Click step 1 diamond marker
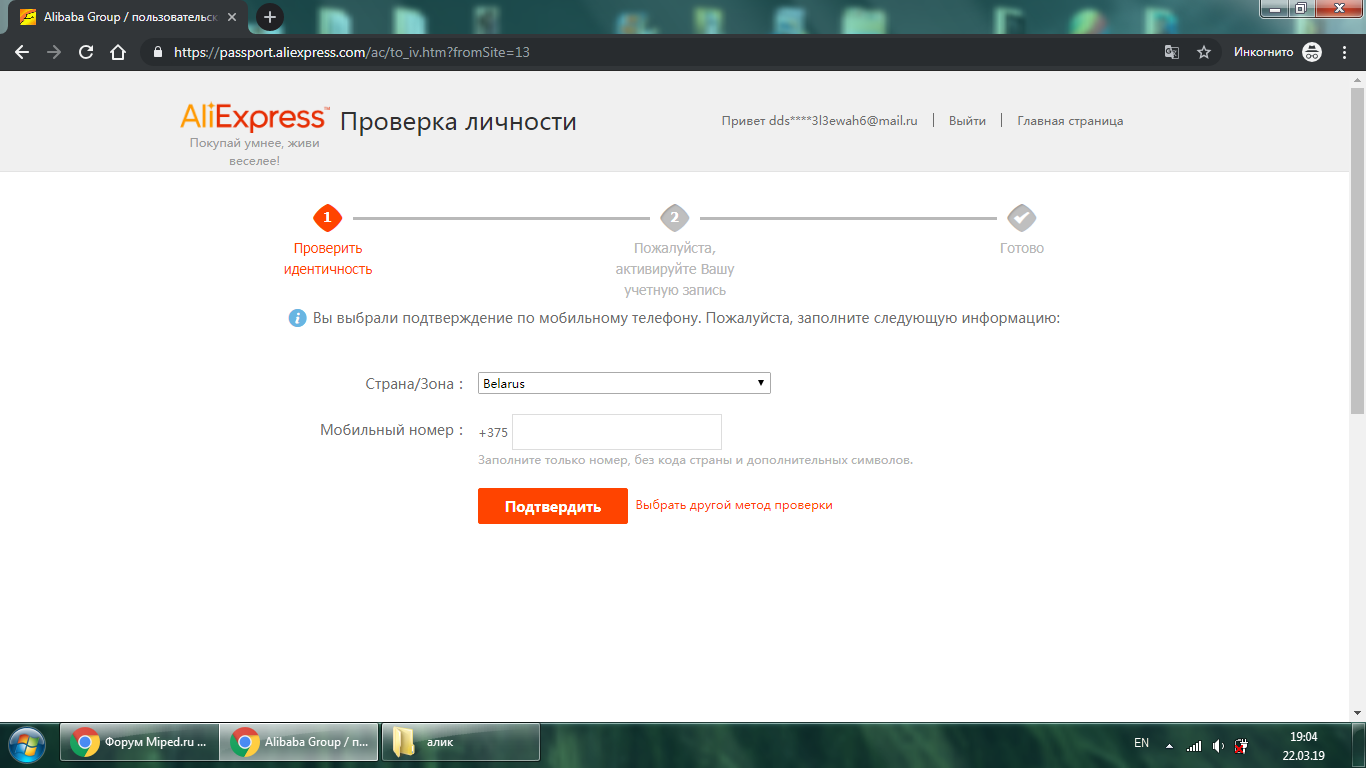The image size is (1366, 768). [x=327, y=217]
